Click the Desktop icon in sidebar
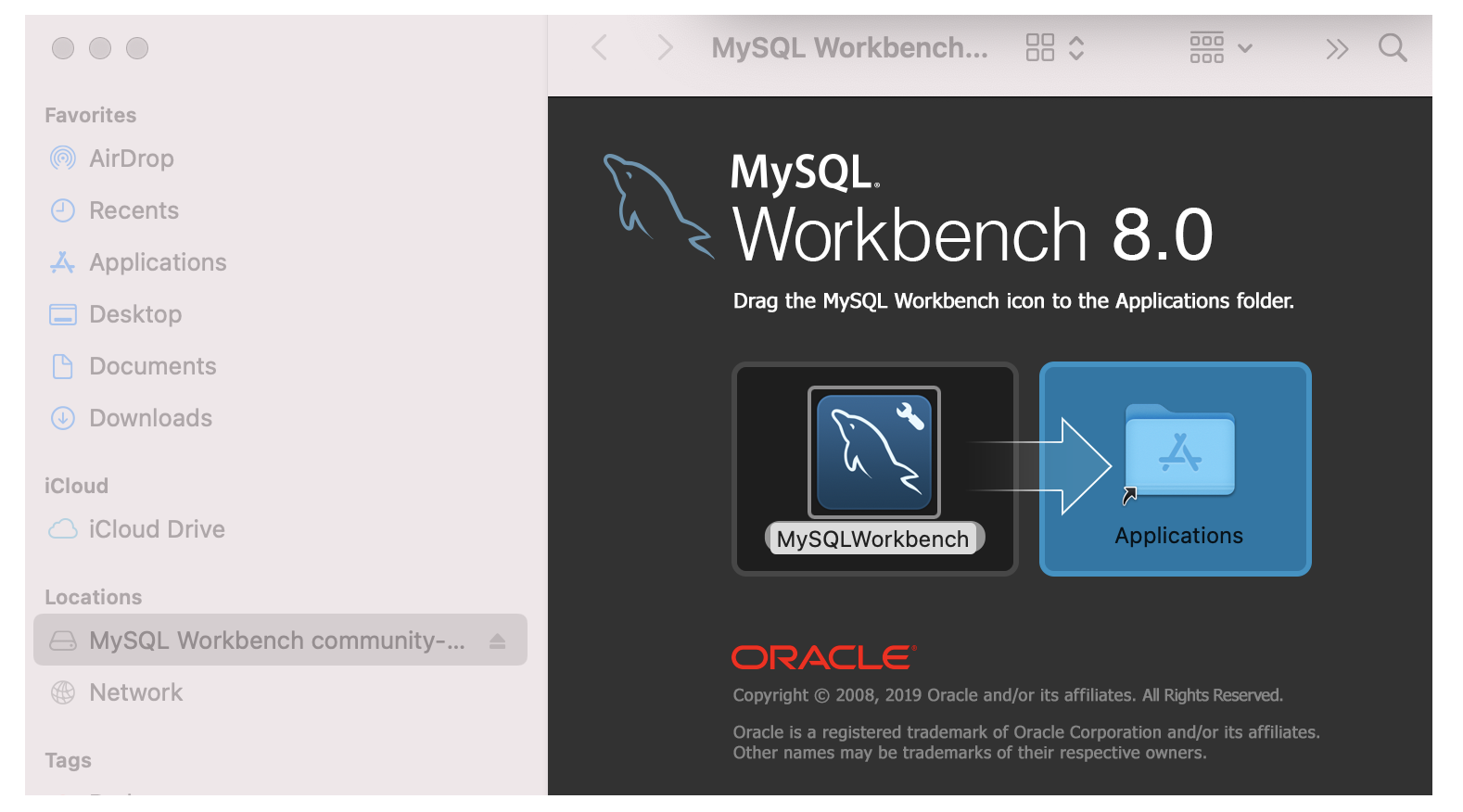The width and height of the screenshot is (1463, 812). pyautogui.click(x=63, y=314)
